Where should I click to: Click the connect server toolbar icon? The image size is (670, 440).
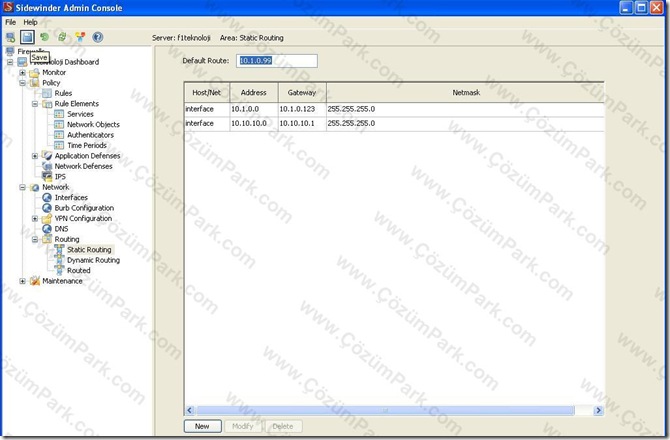tap(10, 37)
